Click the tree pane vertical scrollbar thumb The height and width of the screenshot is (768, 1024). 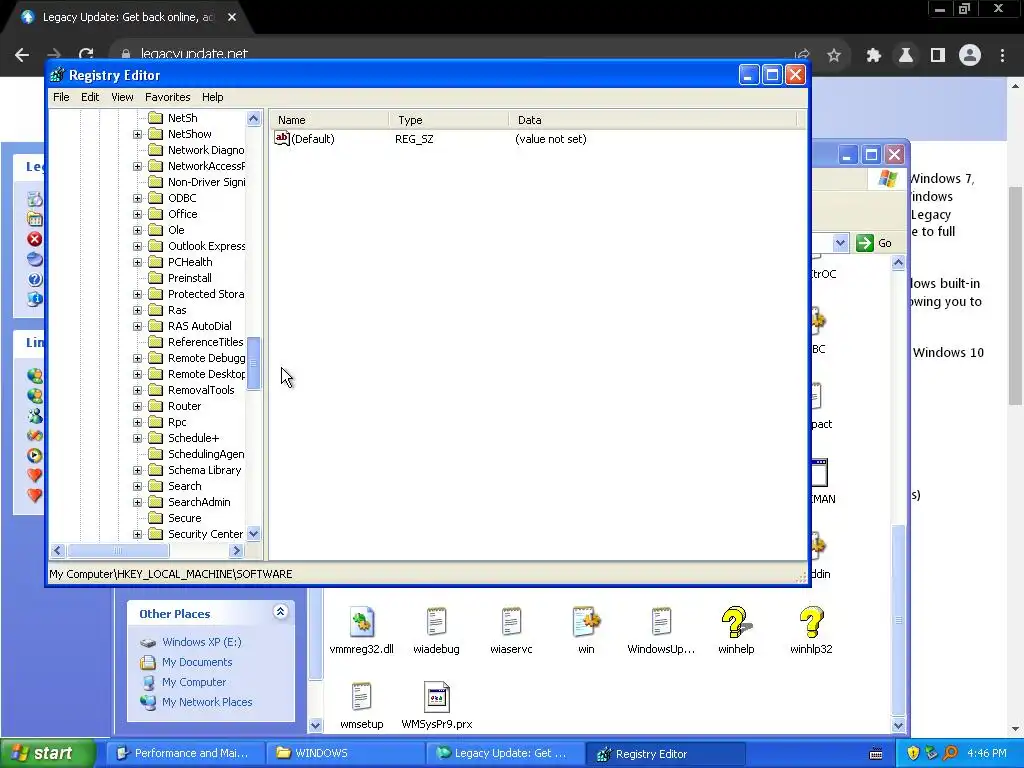coord(253,363)
